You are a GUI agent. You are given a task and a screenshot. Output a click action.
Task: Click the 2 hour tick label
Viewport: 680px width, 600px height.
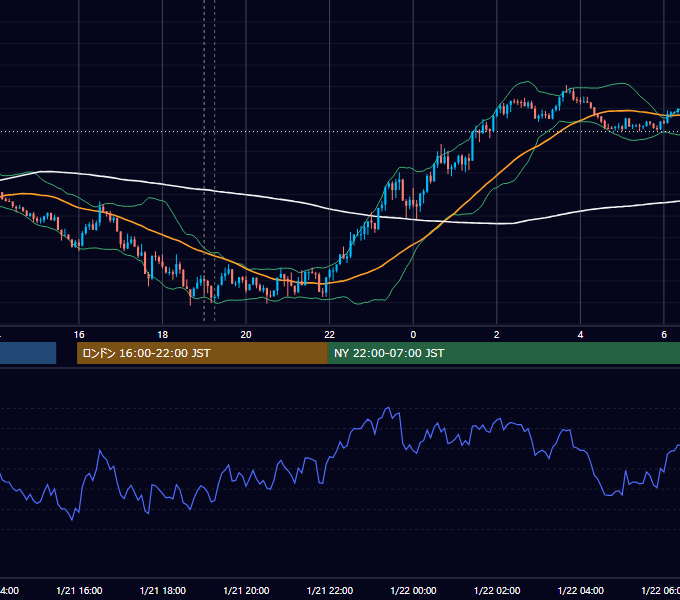click(497, 335)
